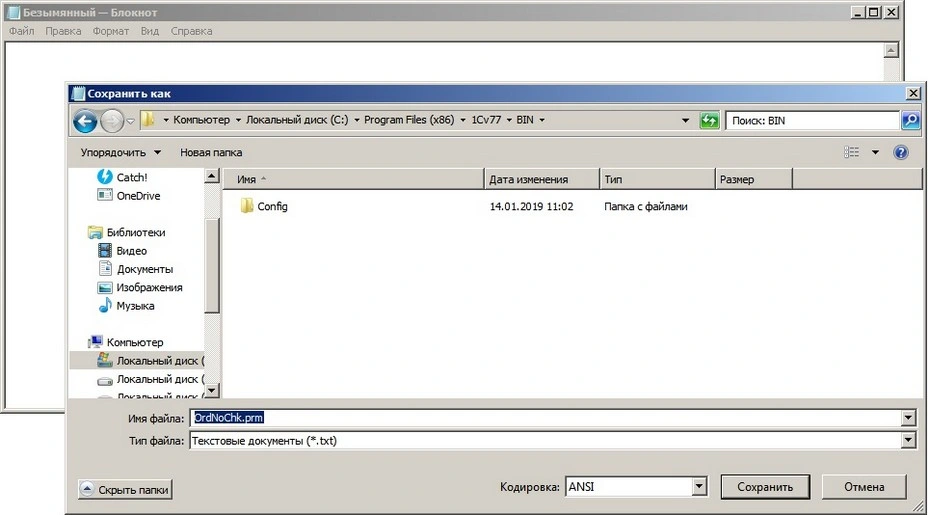928x515 pixels.
Task: Click the search magnifier icon
Action: click(x=910, y=120)
